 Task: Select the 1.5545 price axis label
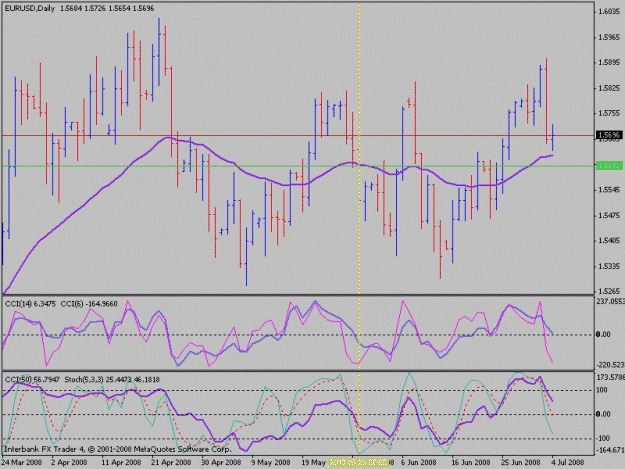[609, 190]
